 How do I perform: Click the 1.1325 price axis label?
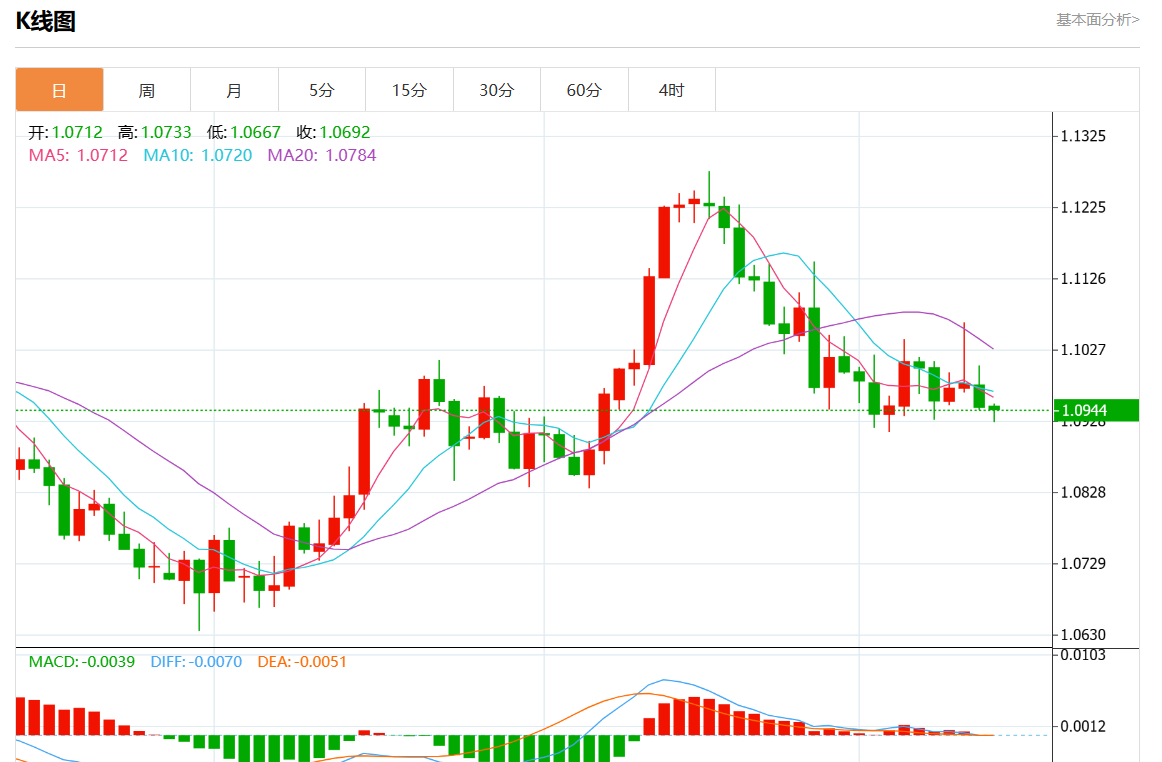point(1083,135)
